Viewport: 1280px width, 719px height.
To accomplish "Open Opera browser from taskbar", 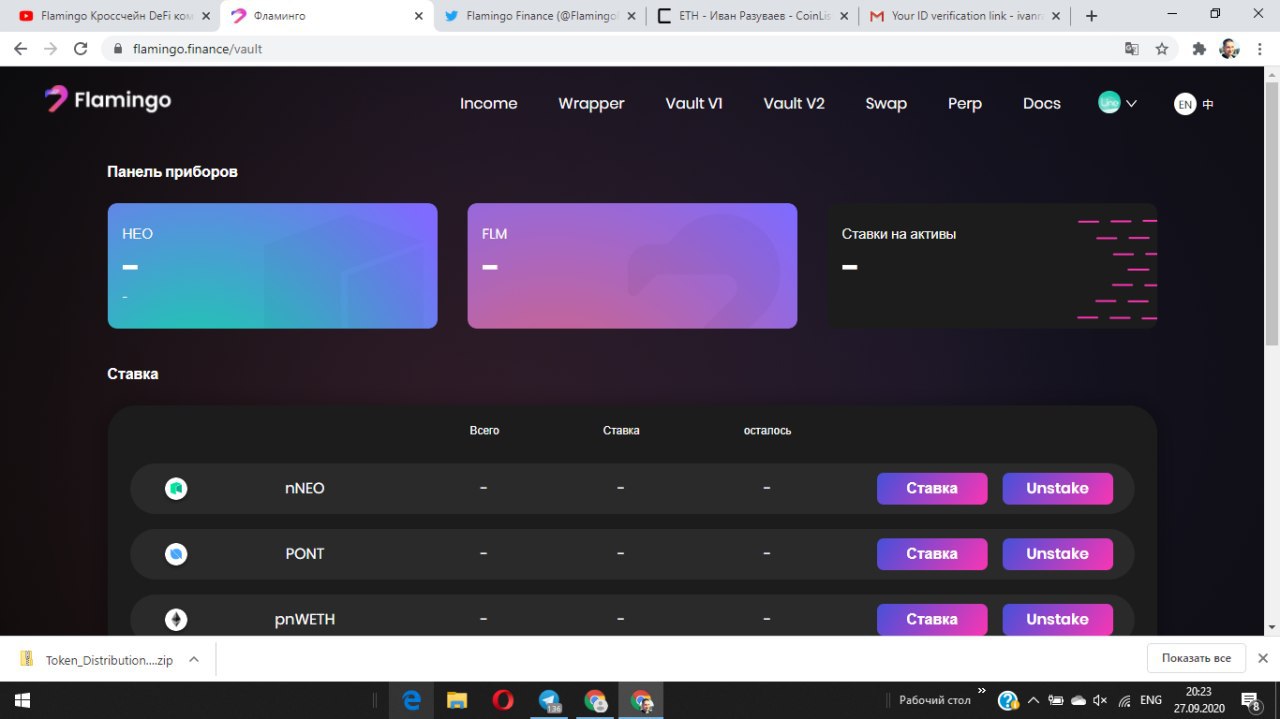I will tap(503, 700).
